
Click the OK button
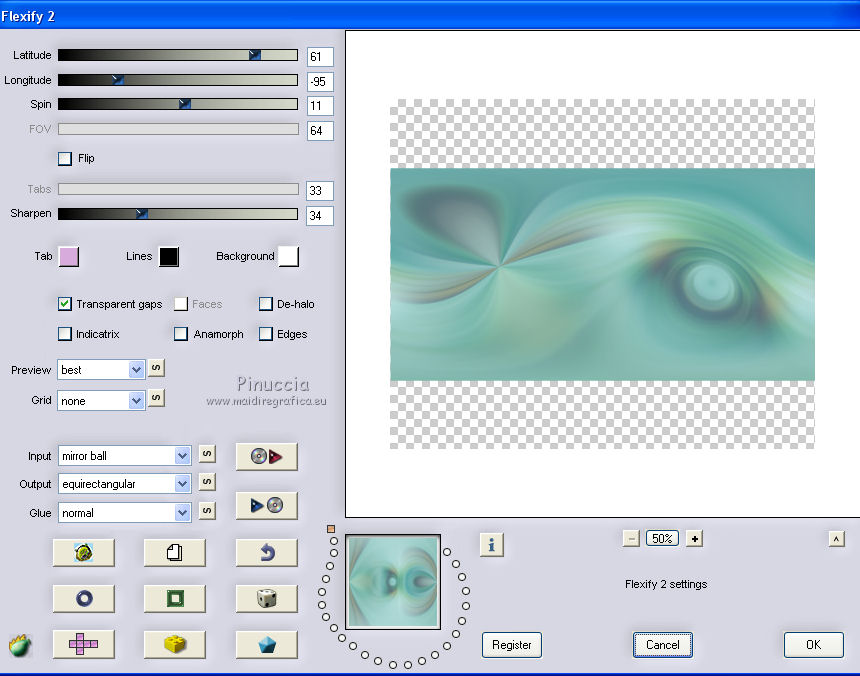(x=813, y=645)
